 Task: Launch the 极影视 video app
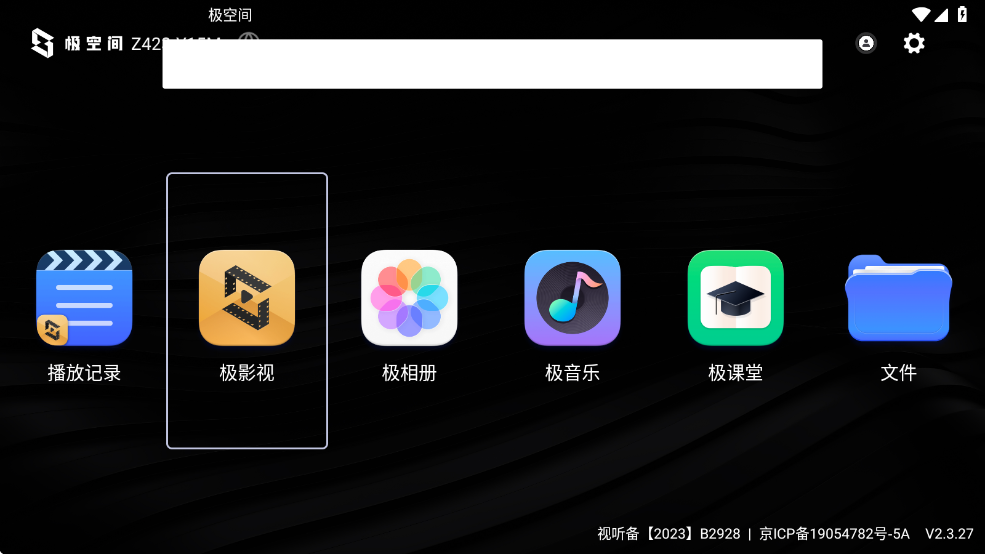247,298
